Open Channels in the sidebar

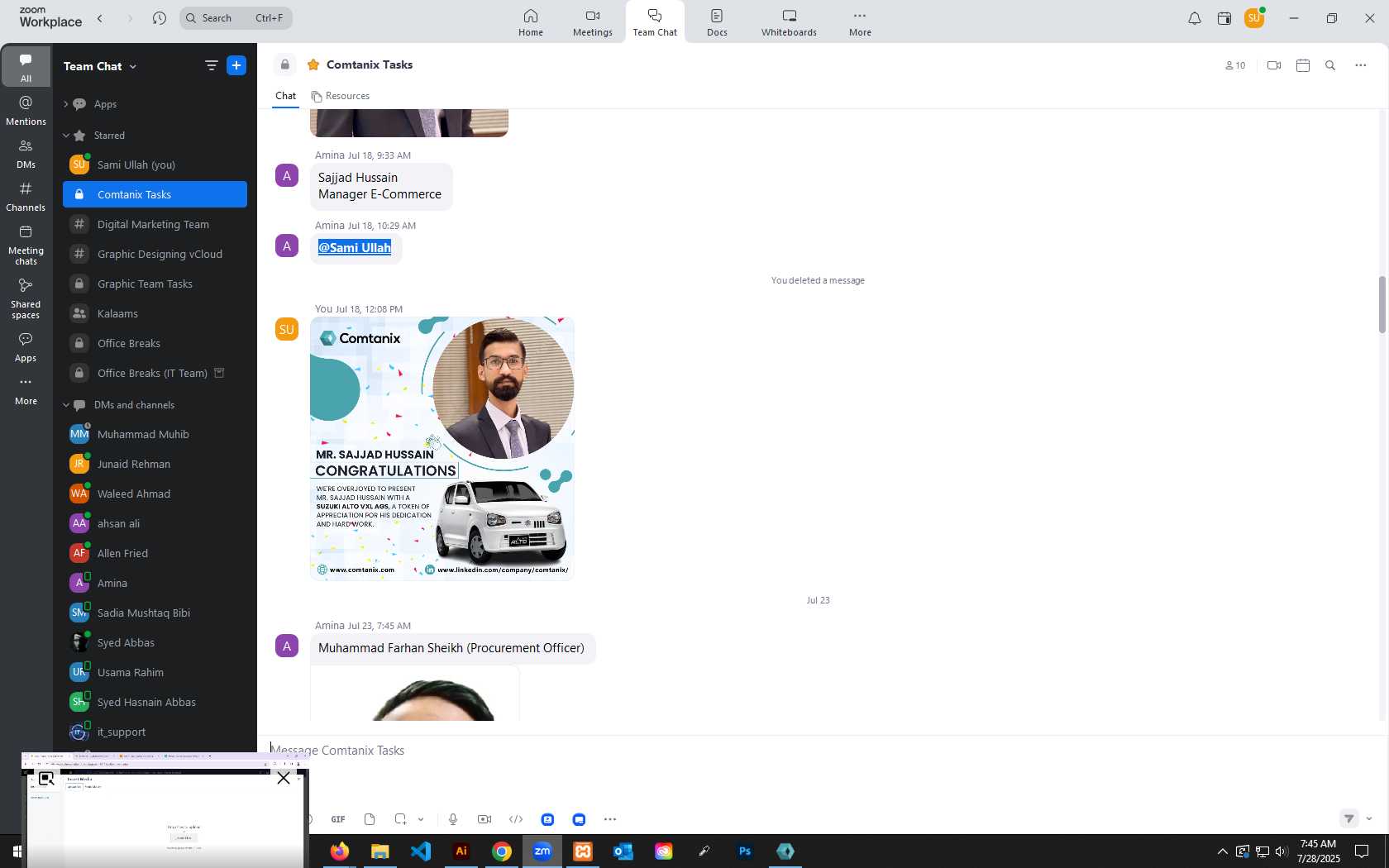coord(26,197)
